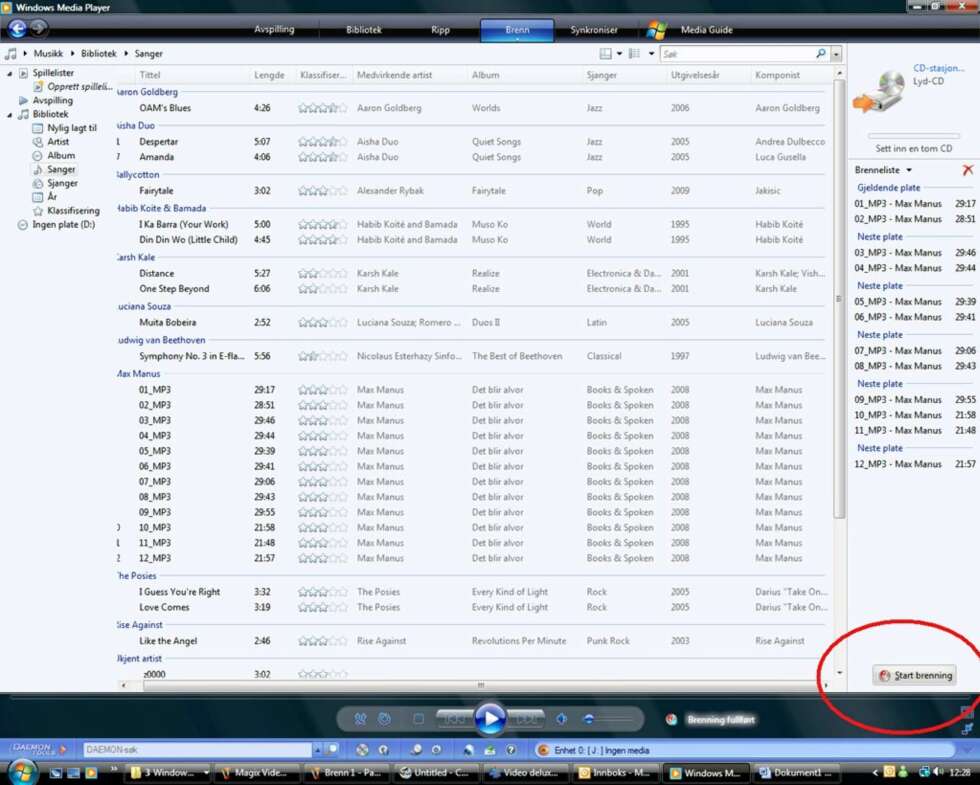Click the Aaron Goldberg group header

tap(148, 92)
